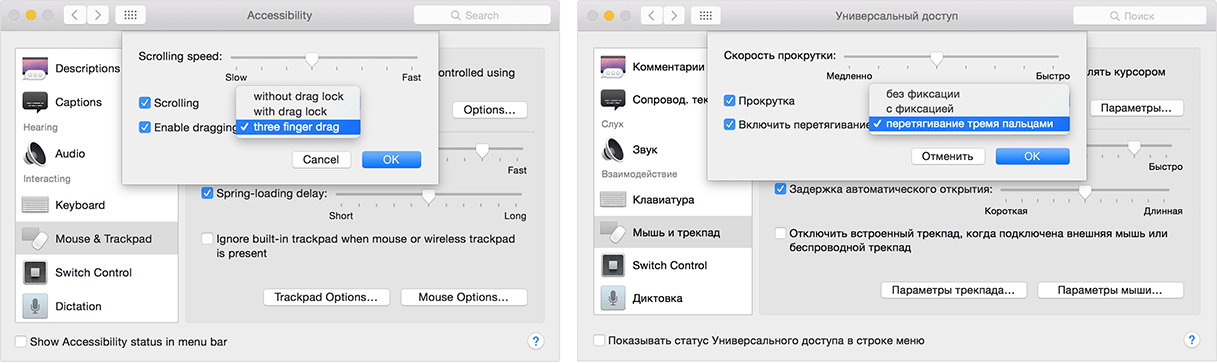The width and height of the screenshot is (1217, 363).
Task: Confirm with OK in the English dialog
Action: (391, 160)
